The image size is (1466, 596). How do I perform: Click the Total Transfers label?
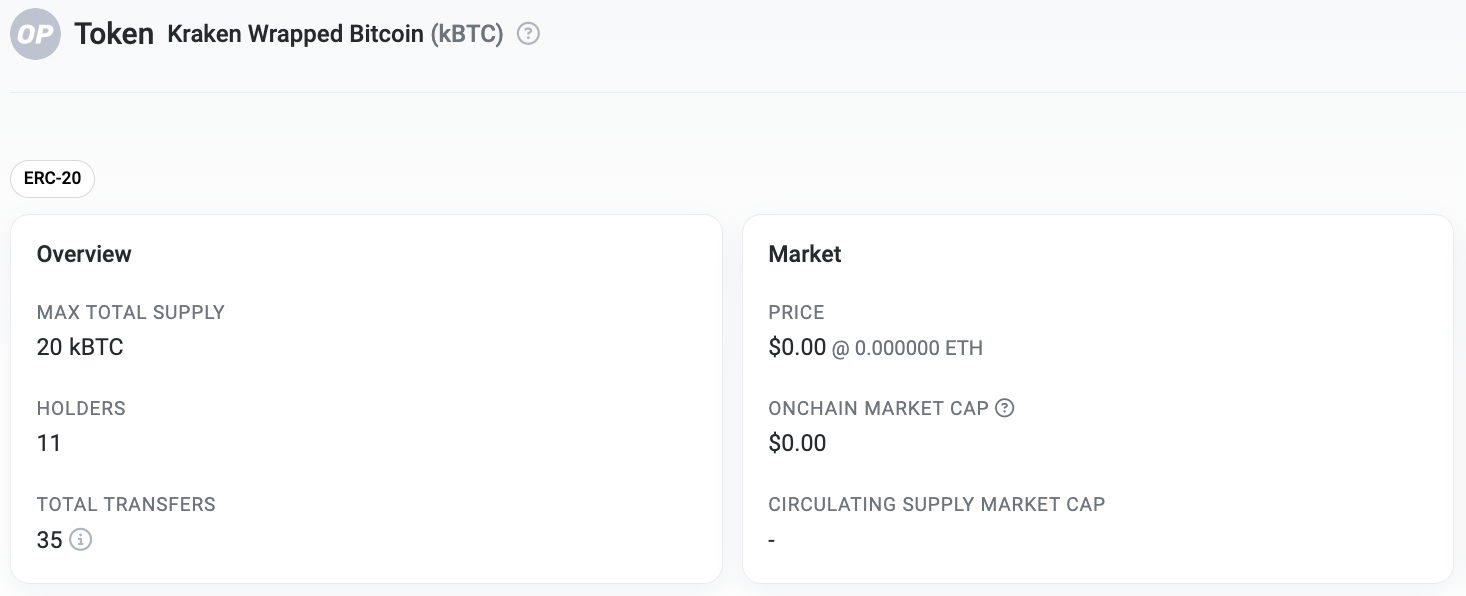[126, 504]
